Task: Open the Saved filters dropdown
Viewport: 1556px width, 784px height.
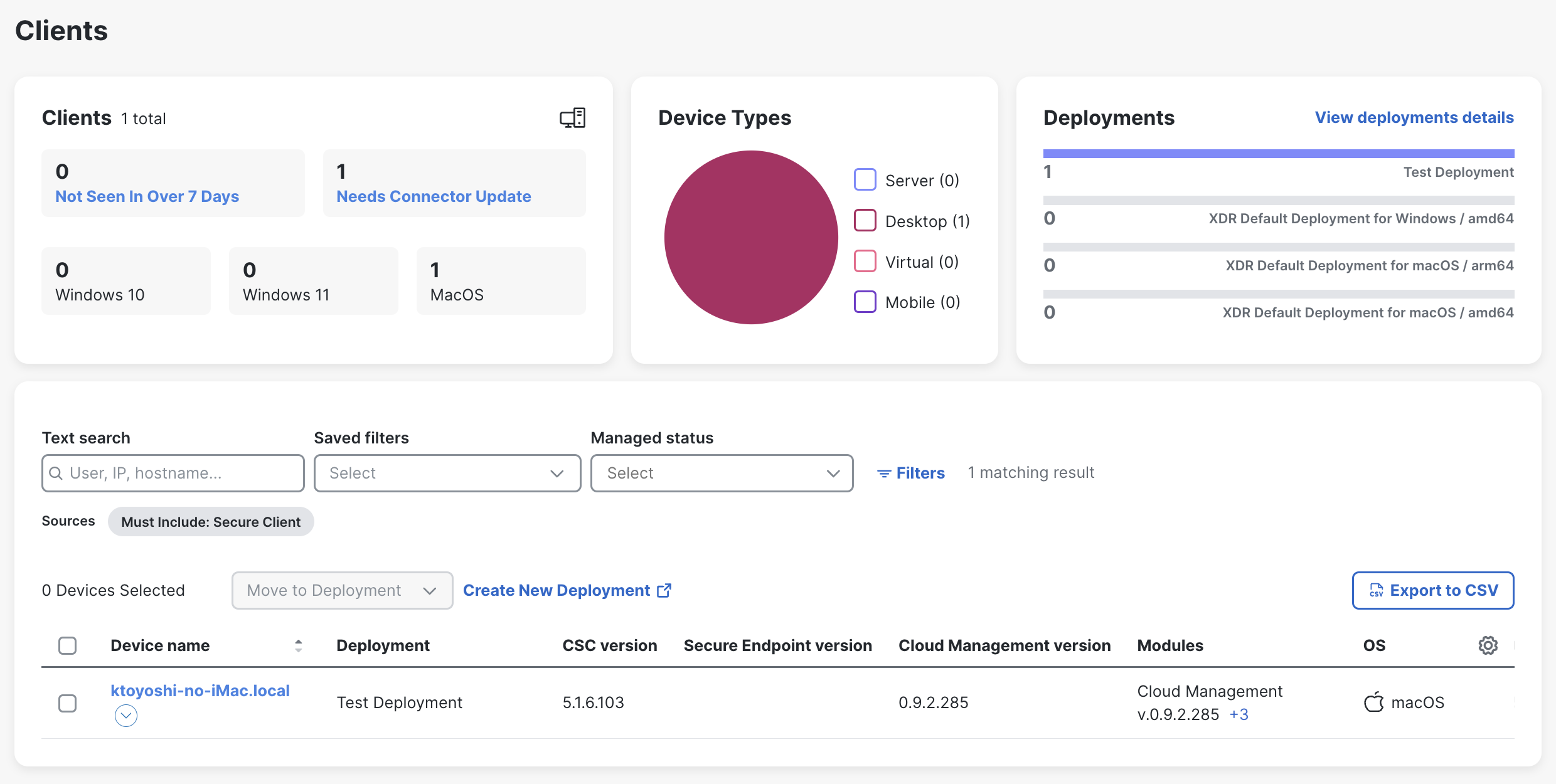Action: pyautogui.click(x=447, y=473)
